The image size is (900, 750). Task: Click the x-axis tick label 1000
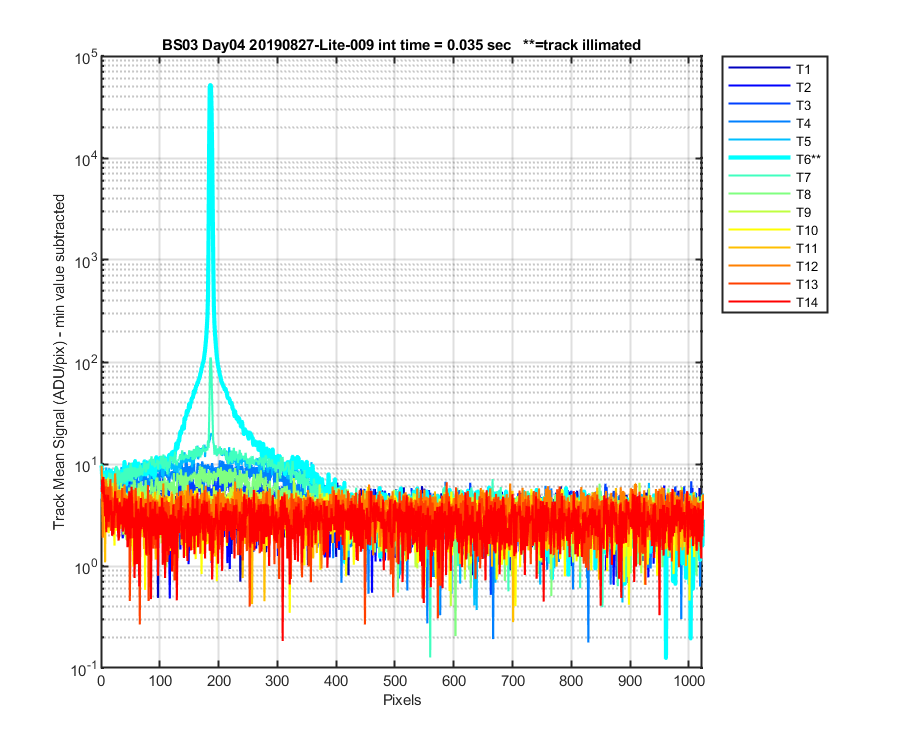click(689, 681)
